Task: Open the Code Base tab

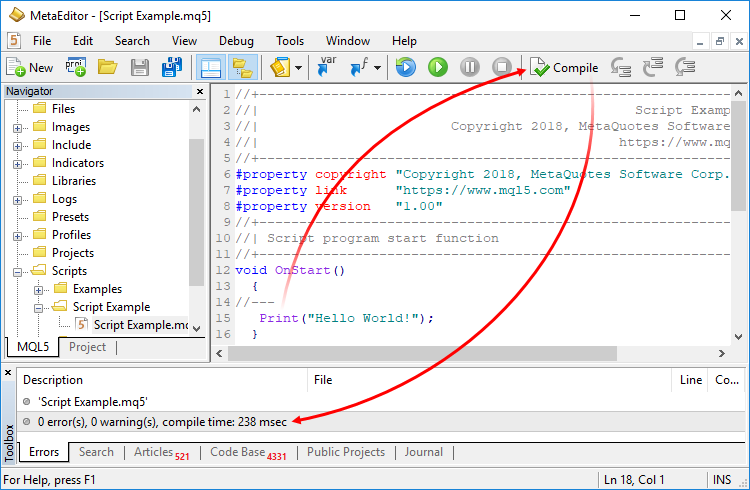Action: [248, 452]
